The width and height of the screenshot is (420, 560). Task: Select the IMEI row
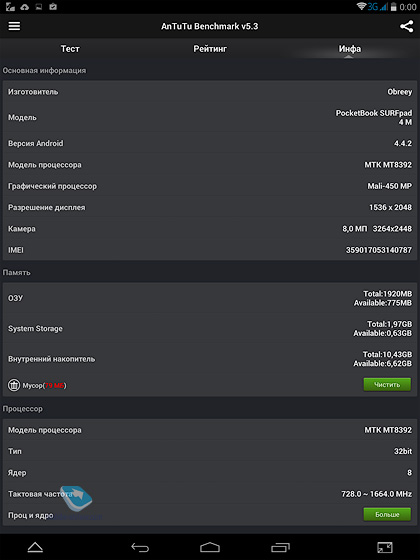pos(210,250)
